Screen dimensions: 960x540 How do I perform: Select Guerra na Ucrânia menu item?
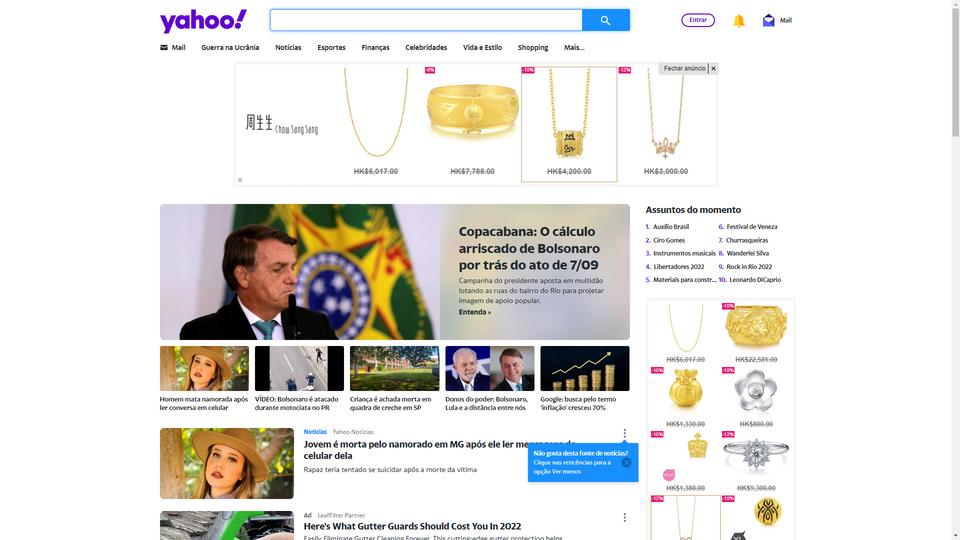tap(230, 47)
